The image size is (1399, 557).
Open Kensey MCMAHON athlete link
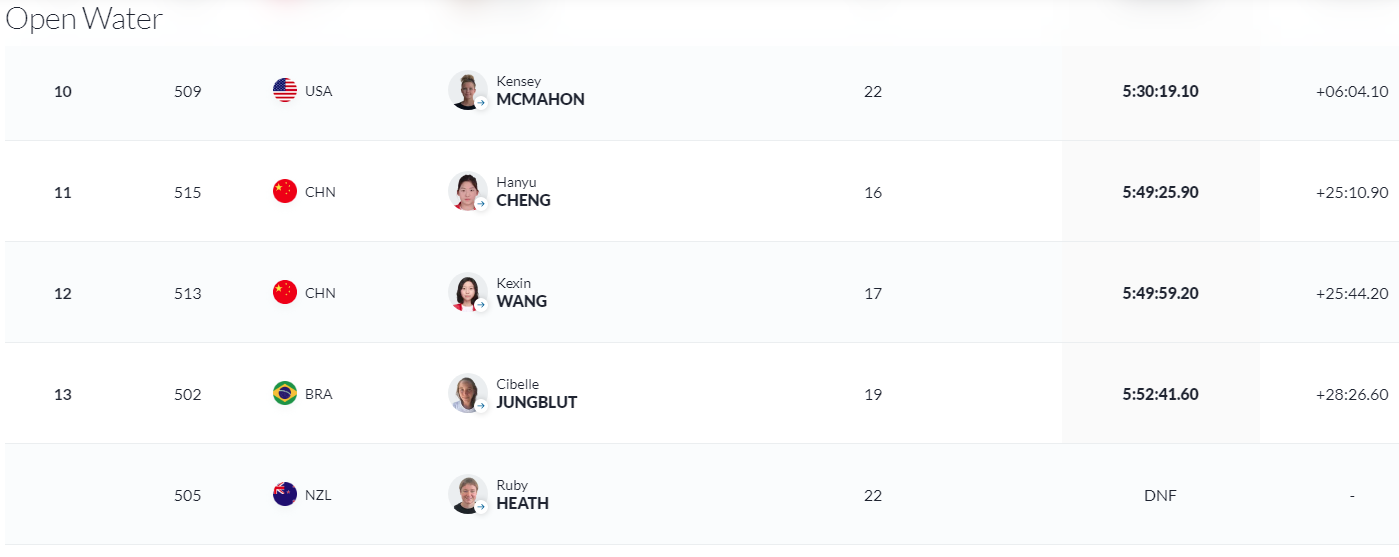pyautogui.click(x=540, y=91)
